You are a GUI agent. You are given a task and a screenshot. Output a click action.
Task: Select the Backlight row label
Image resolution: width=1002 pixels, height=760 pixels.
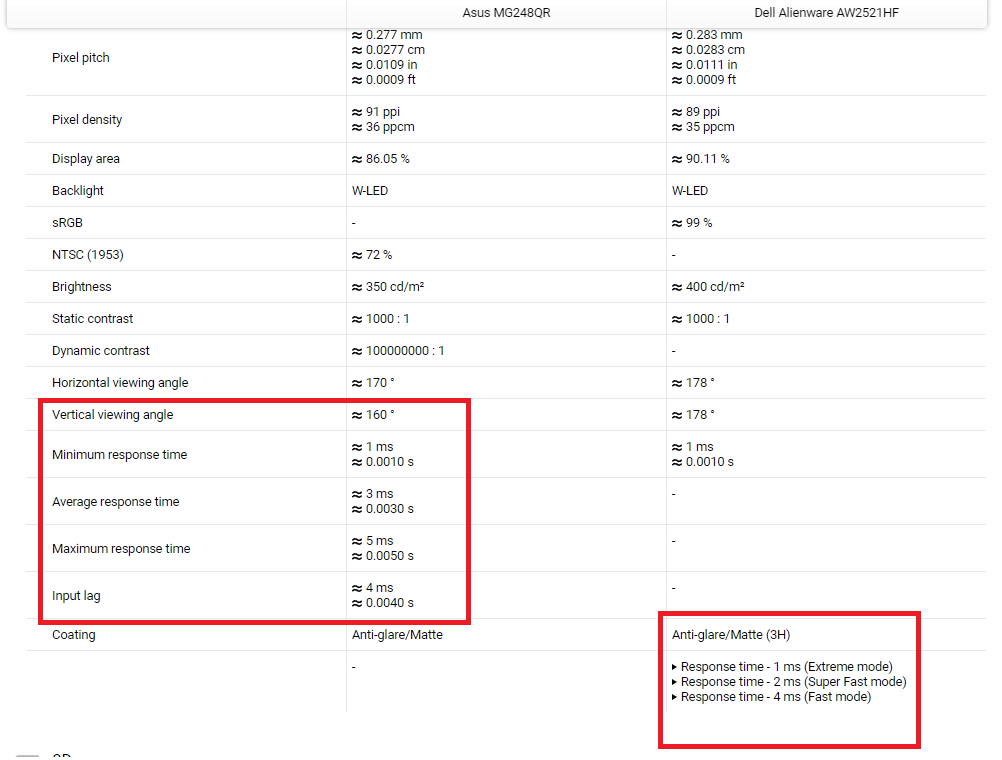(x=77, y=190)
